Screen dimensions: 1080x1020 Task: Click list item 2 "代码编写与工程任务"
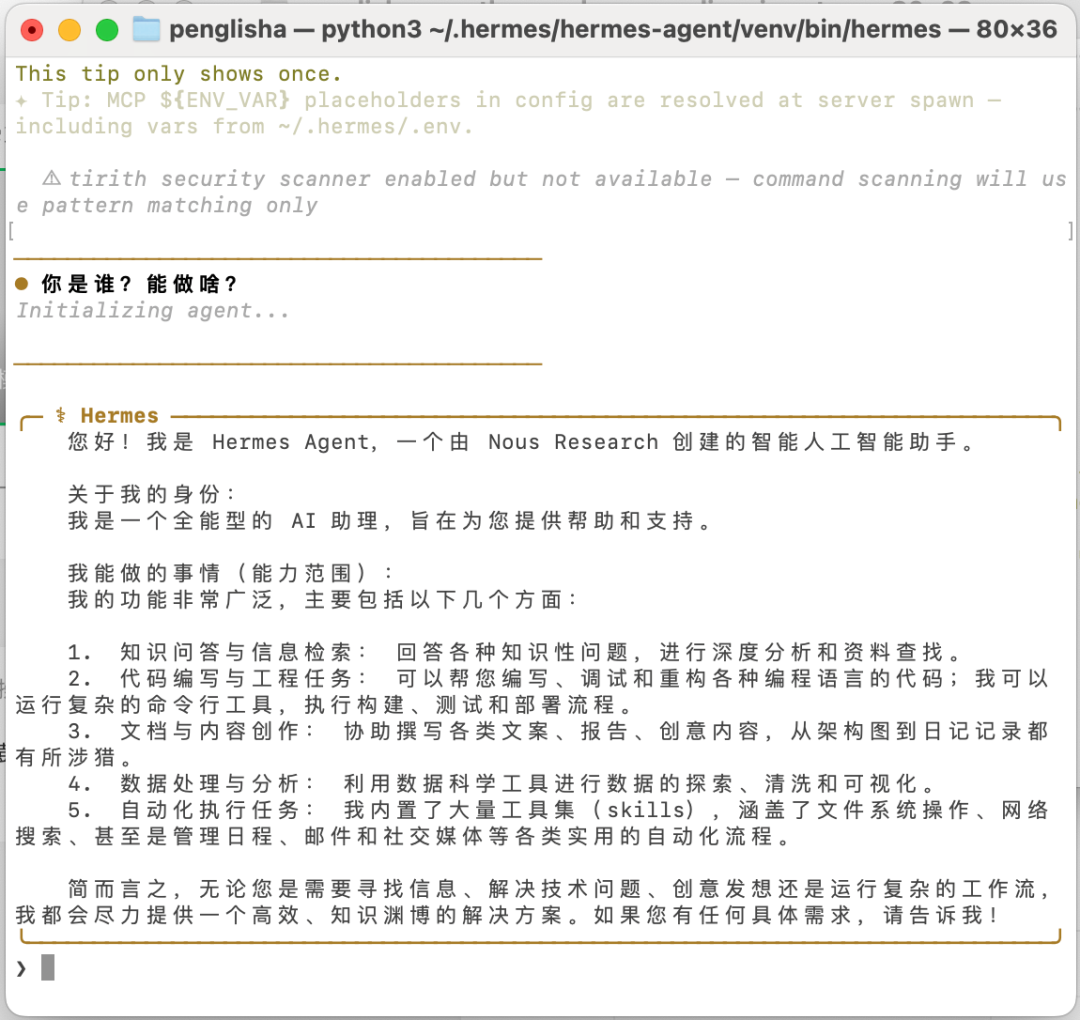pyautogui.click(x=558, y=678)
